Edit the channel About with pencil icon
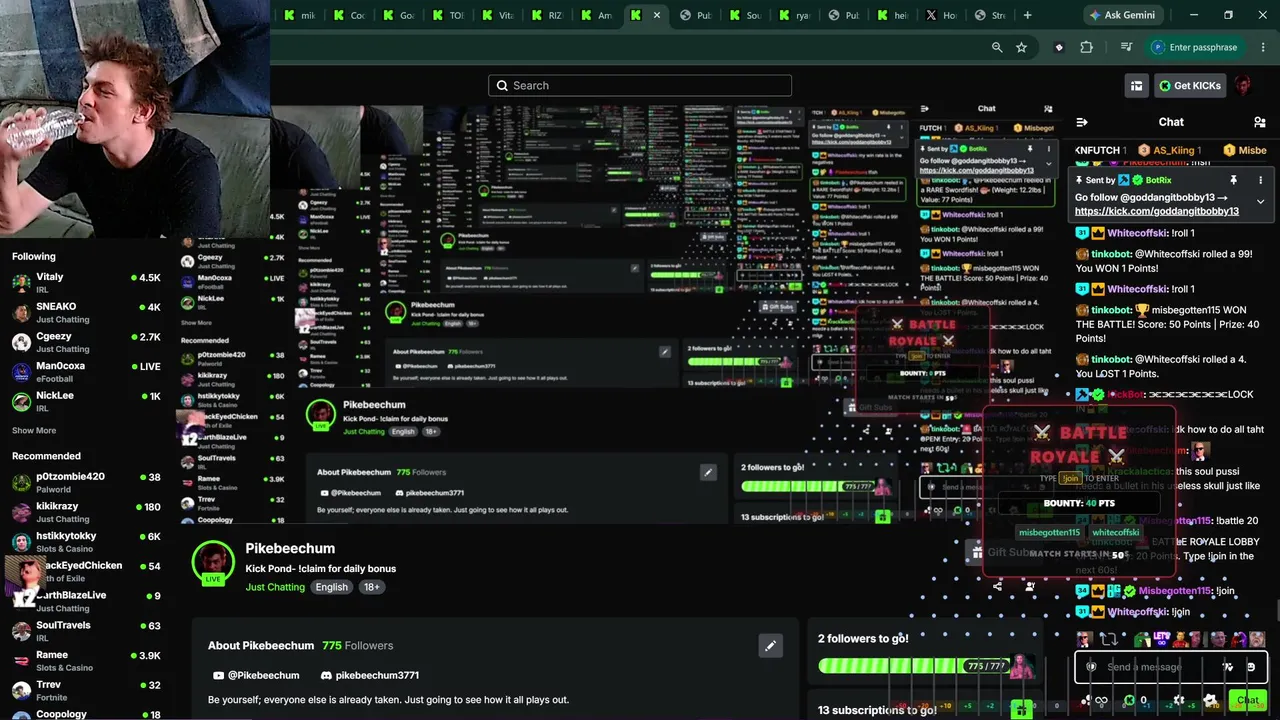Screen dimensions: 1280x720 pyautogui.click(x=770, y=646)
